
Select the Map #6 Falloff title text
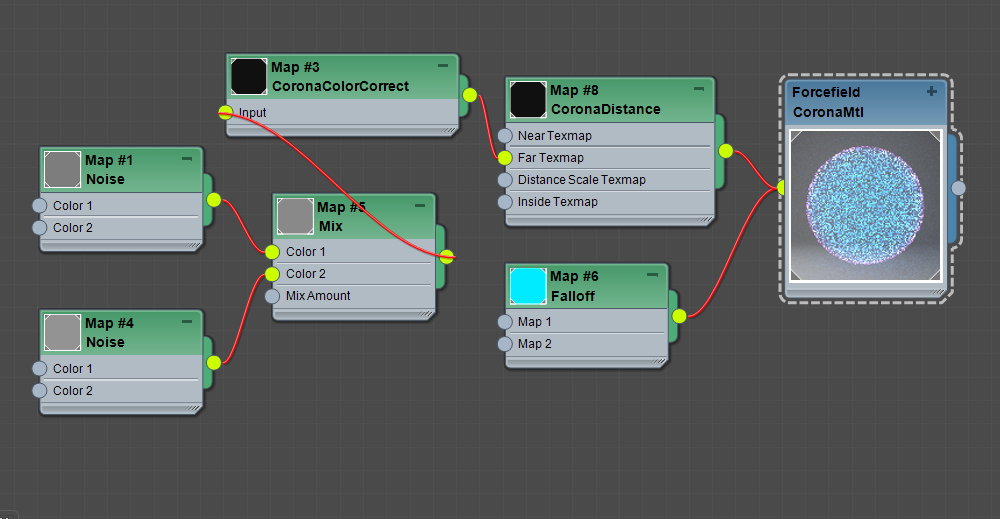click(x=574, y=286)
